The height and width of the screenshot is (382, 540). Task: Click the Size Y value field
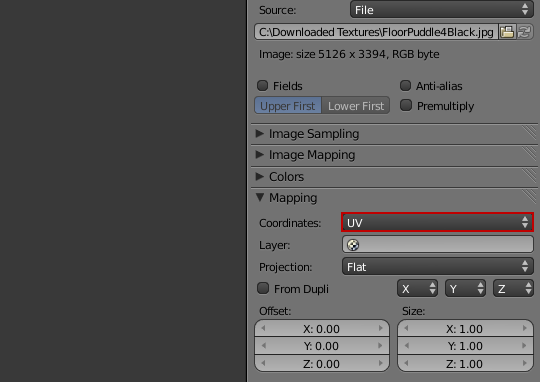point(465,346)
